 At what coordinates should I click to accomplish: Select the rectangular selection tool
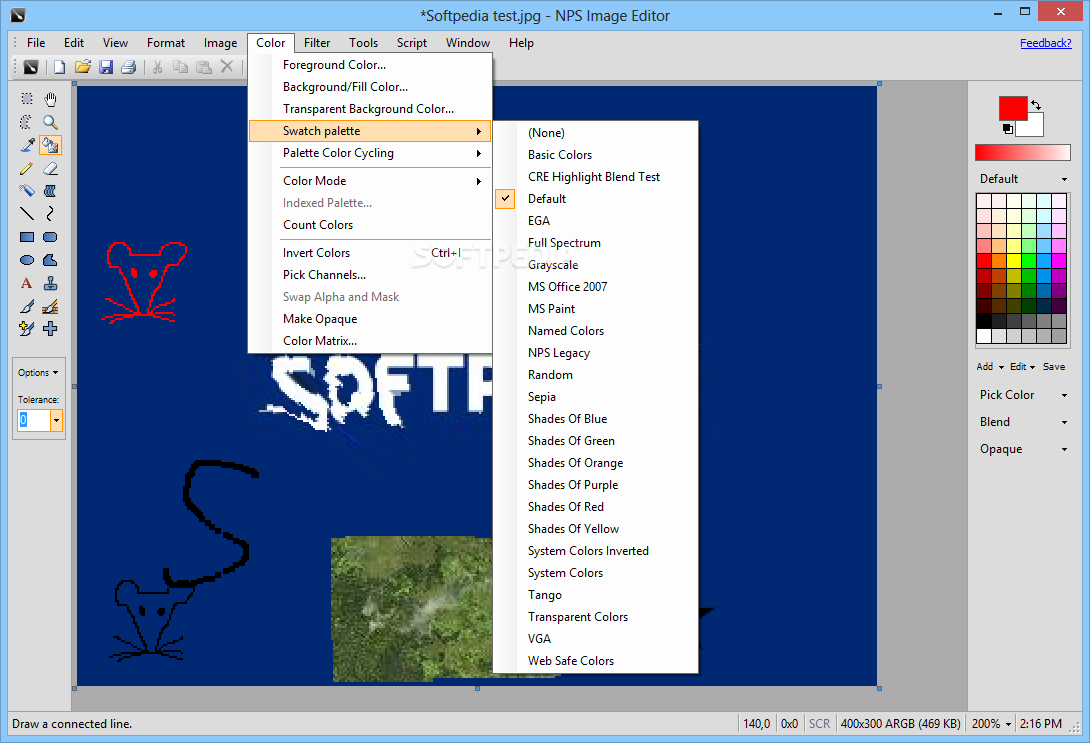pos(26,99)
